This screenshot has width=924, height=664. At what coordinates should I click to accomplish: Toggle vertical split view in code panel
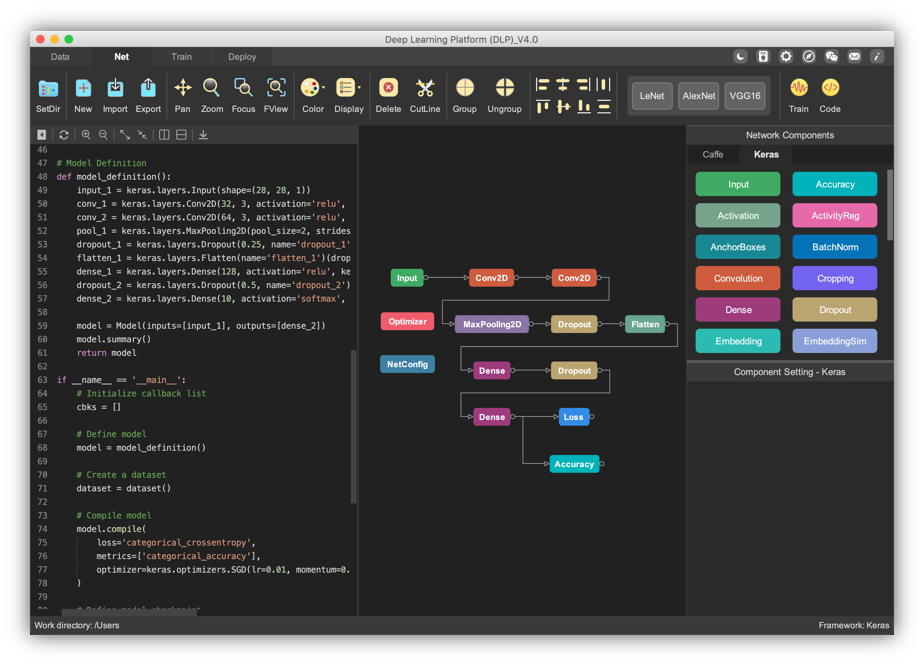click(164, 135)
